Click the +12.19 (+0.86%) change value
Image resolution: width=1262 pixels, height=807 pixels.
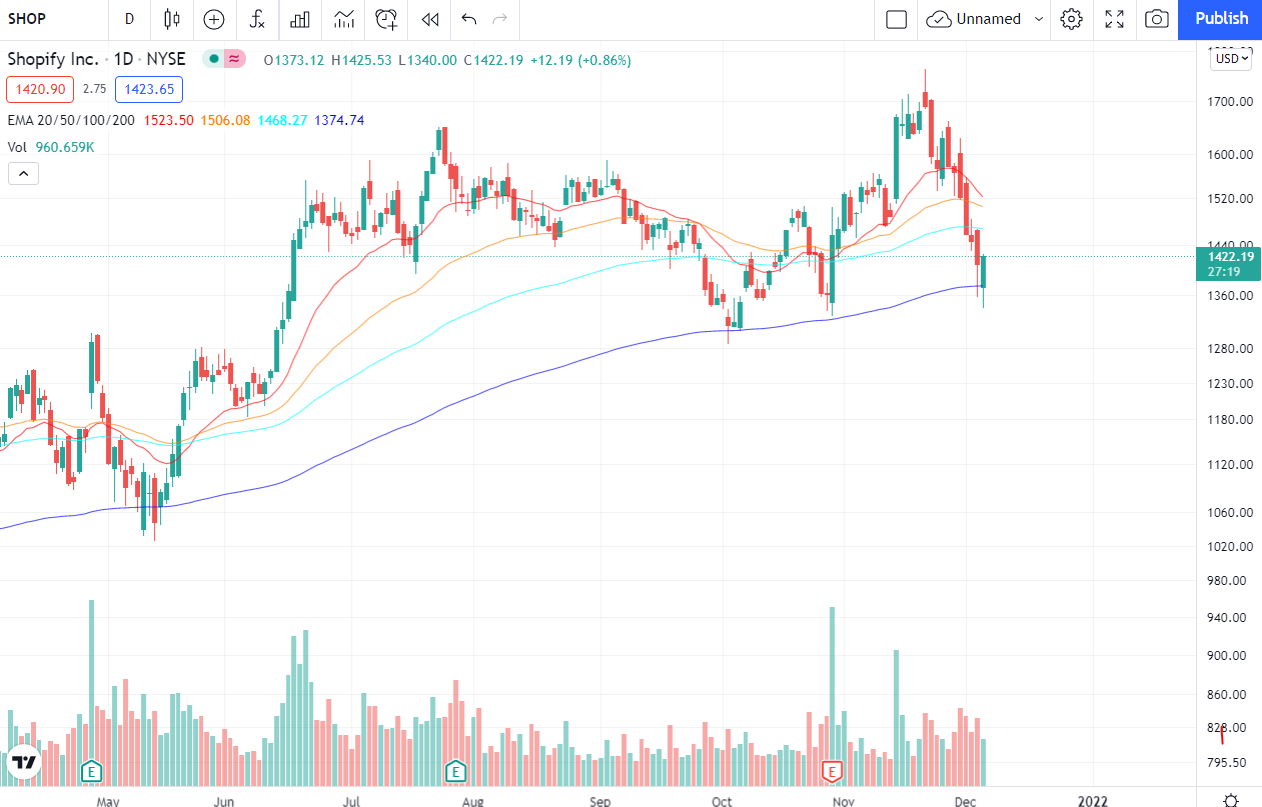point(581,60)
